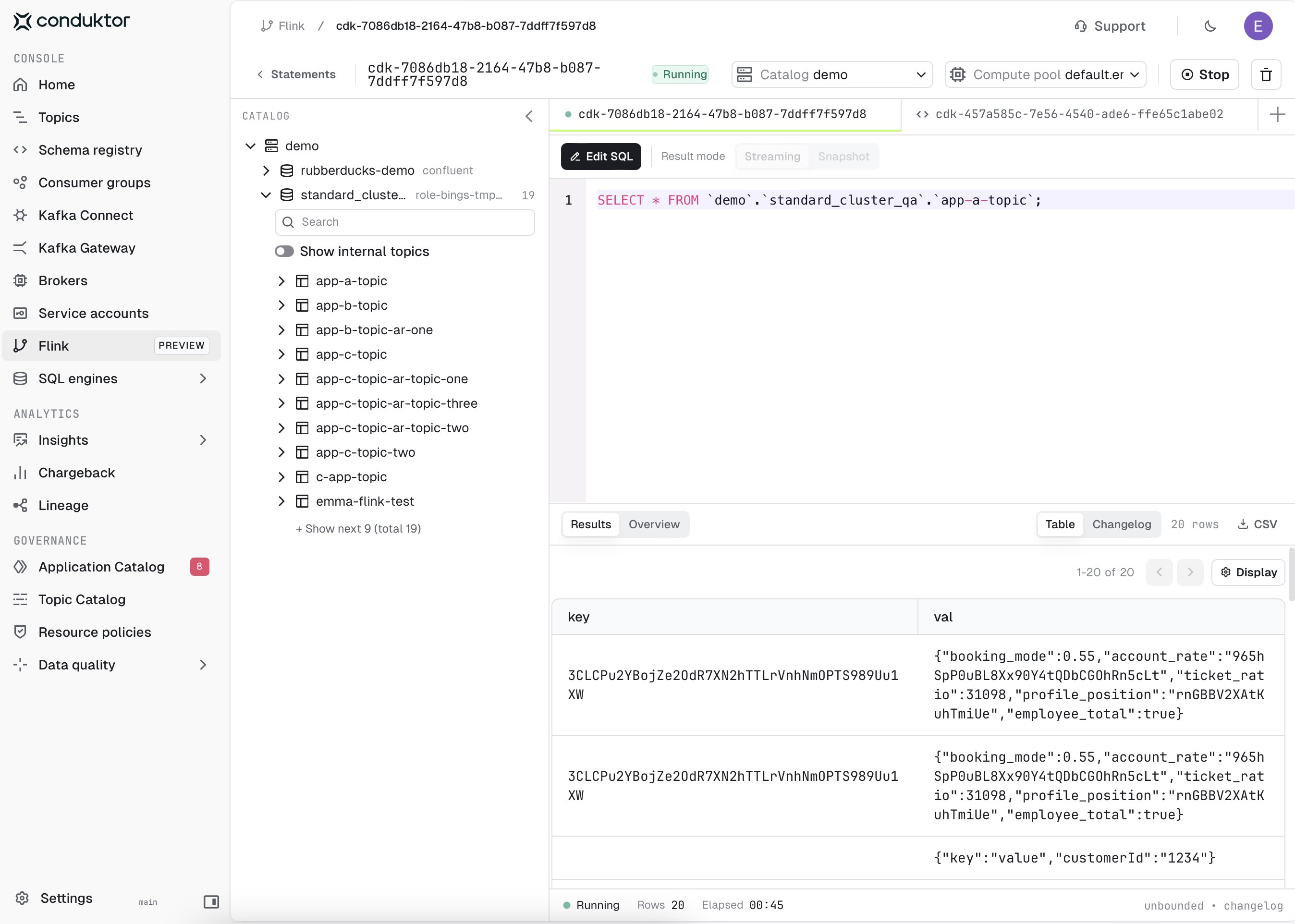Open the Home page icon
This screenshot has width=1295, height=924.
pyautogui.click(x=21, y=85)
